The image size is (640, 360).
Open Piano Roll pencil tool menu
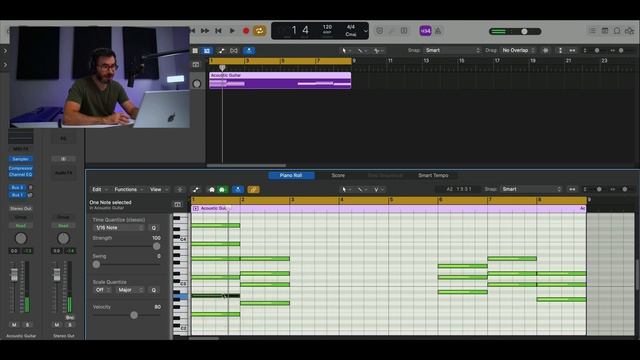point(362,189)
